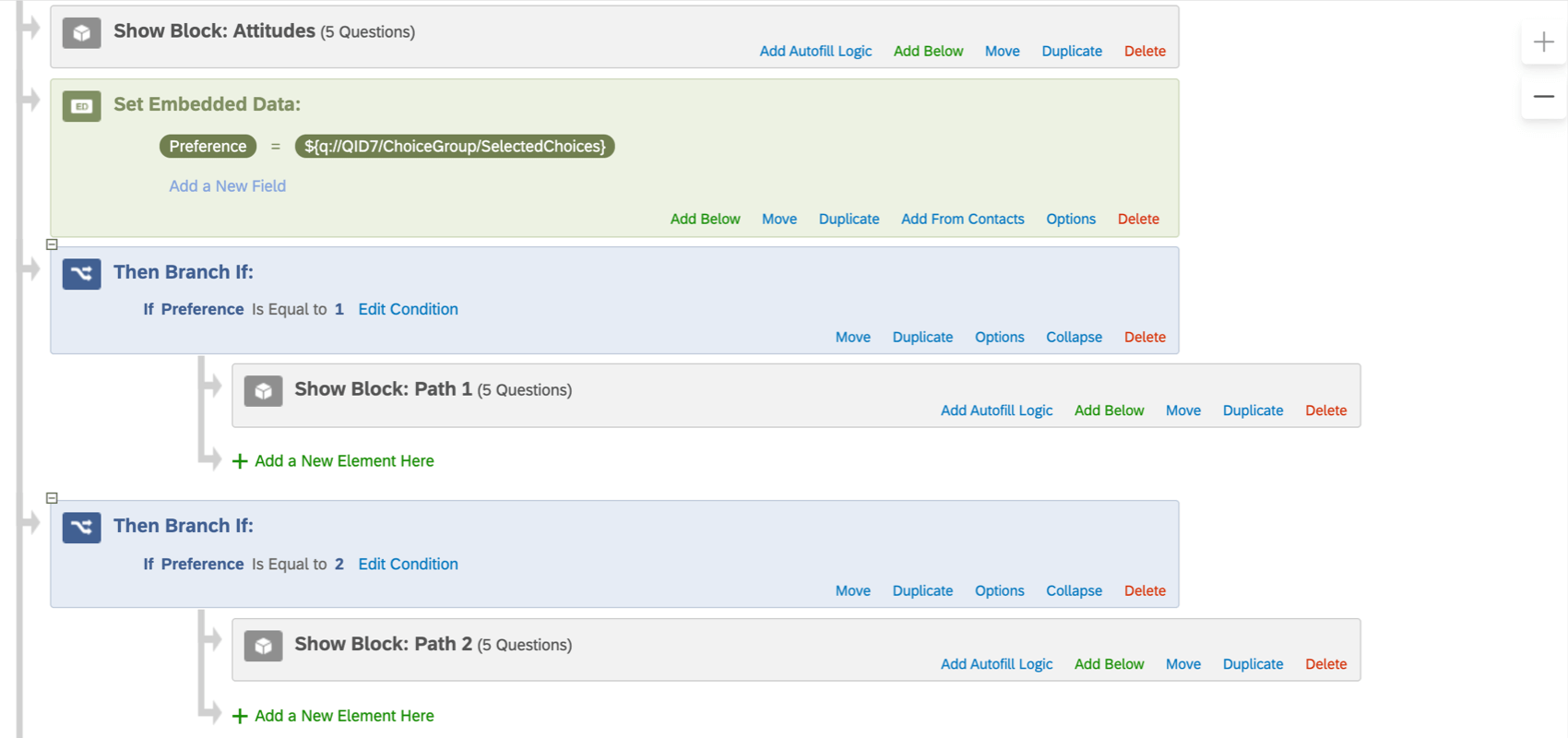This screenshot has height=738, width=1568.
Task: Click the Set Embedded Data icon
Action: (x=81, y=106)
